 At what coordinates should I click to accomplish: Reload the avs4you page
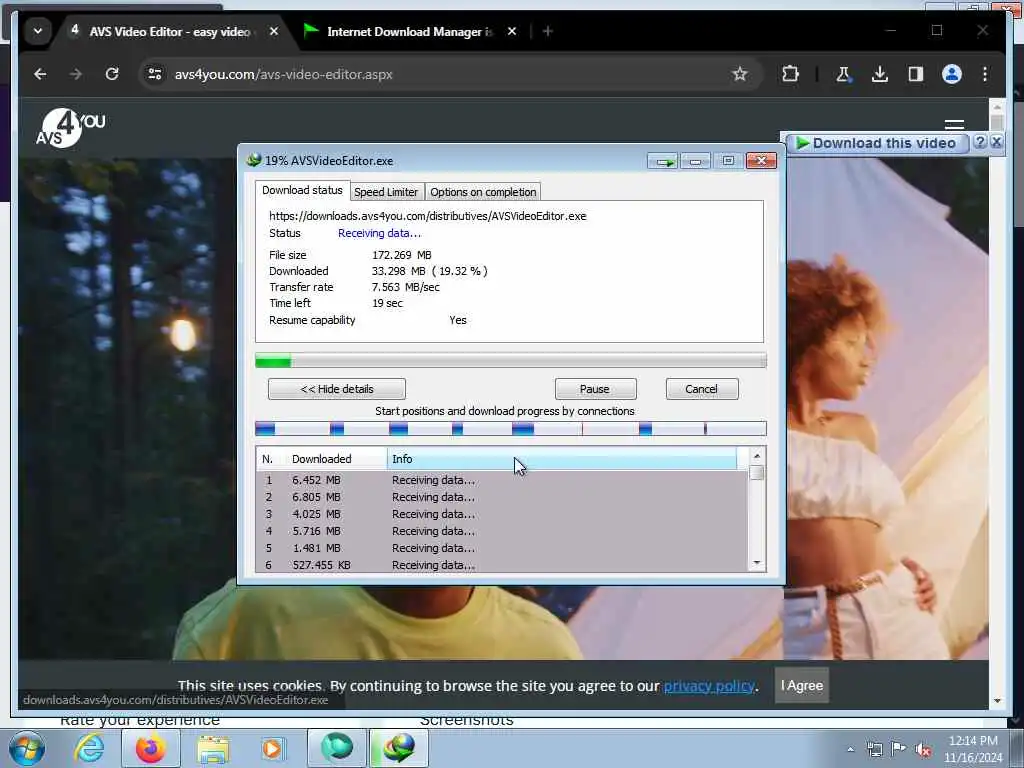[x=112, y=74]
